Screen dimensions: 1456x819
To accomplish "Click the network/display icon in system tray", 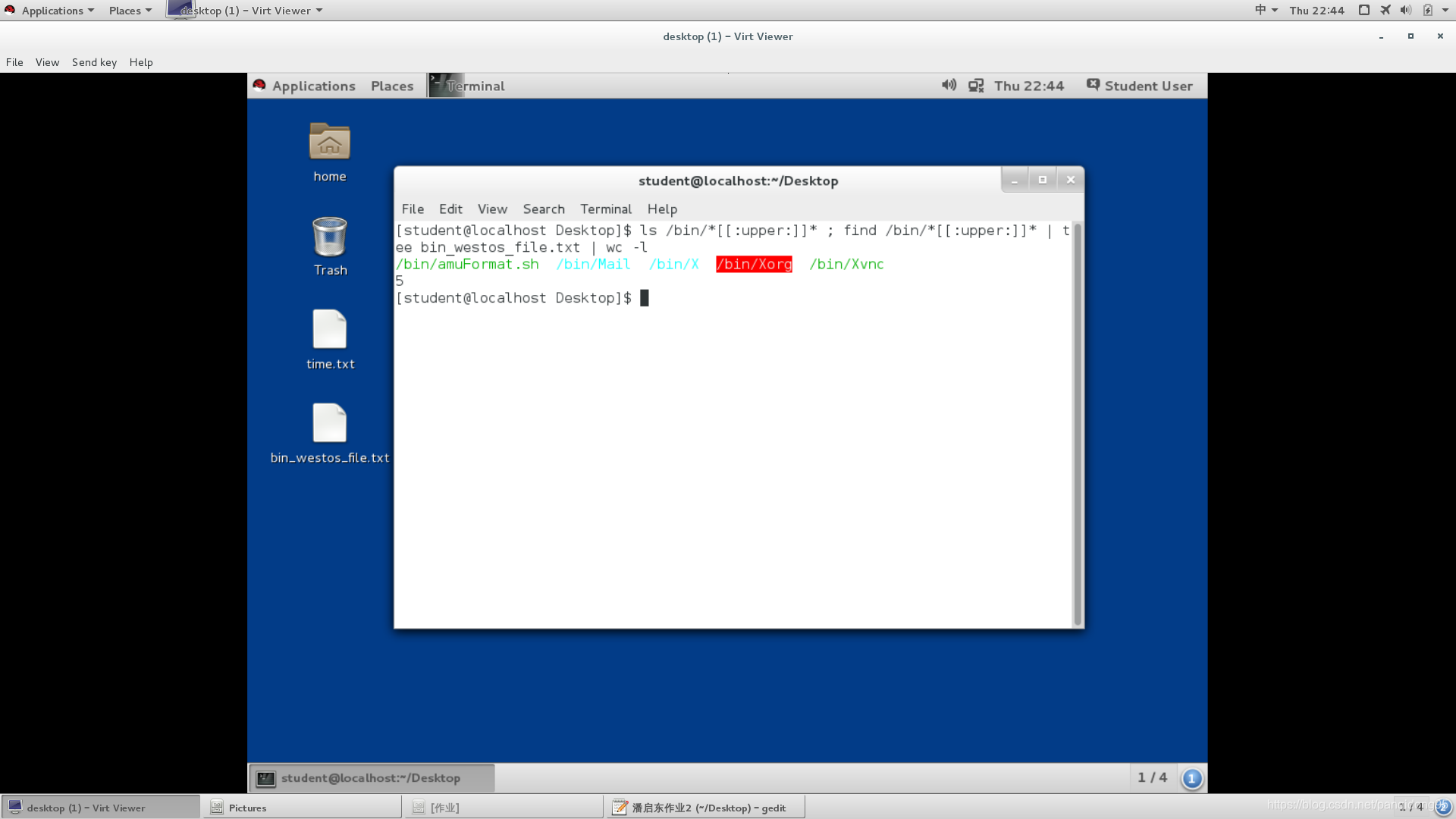I will [x=976, y=85].
